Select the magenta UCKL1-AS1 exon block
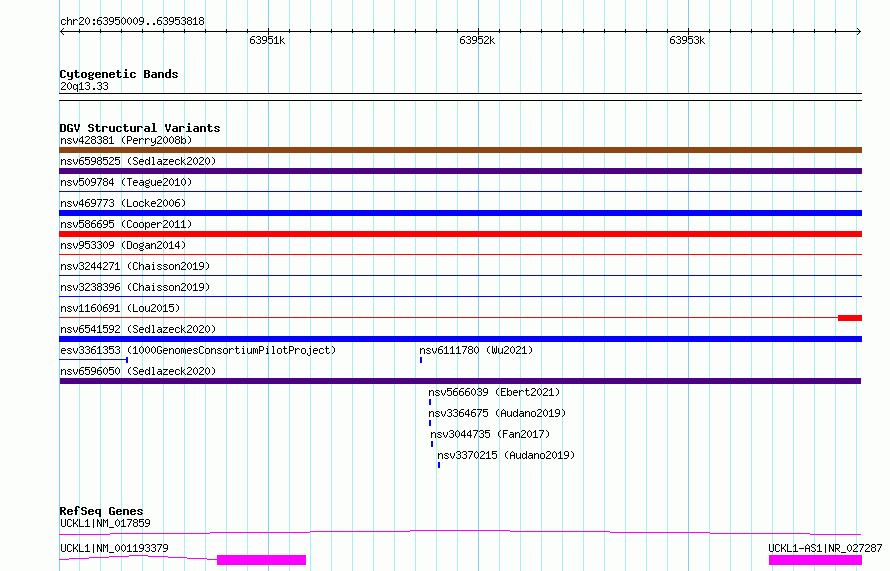 tap(815, 560)
